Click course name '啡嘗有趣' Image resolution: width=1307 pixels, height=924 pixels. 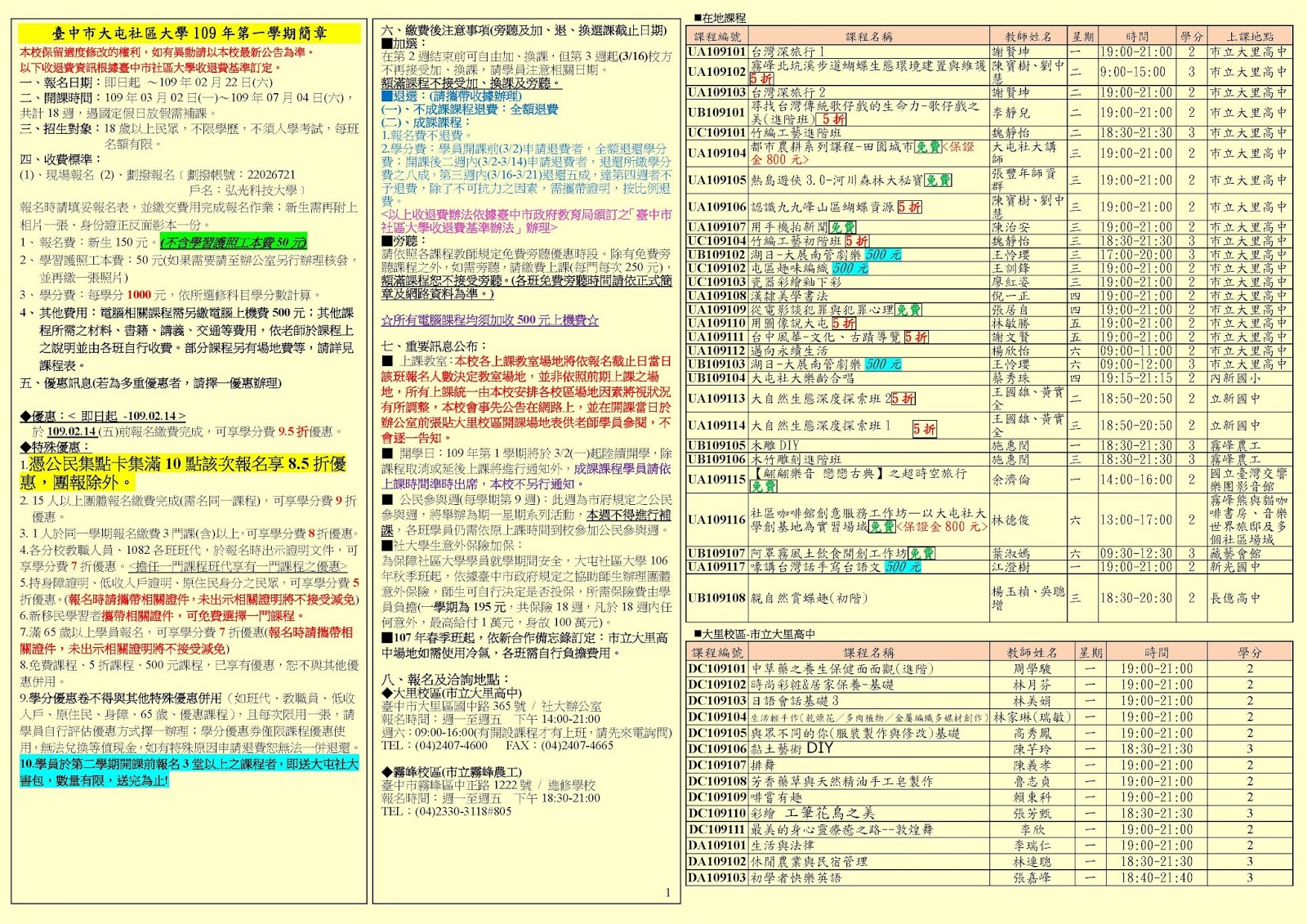(776, 797)
